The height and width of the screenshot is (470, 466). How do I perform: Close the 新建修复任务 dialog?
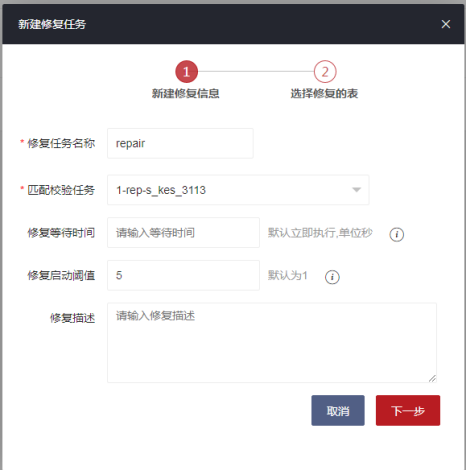click(x=446, y=24)
